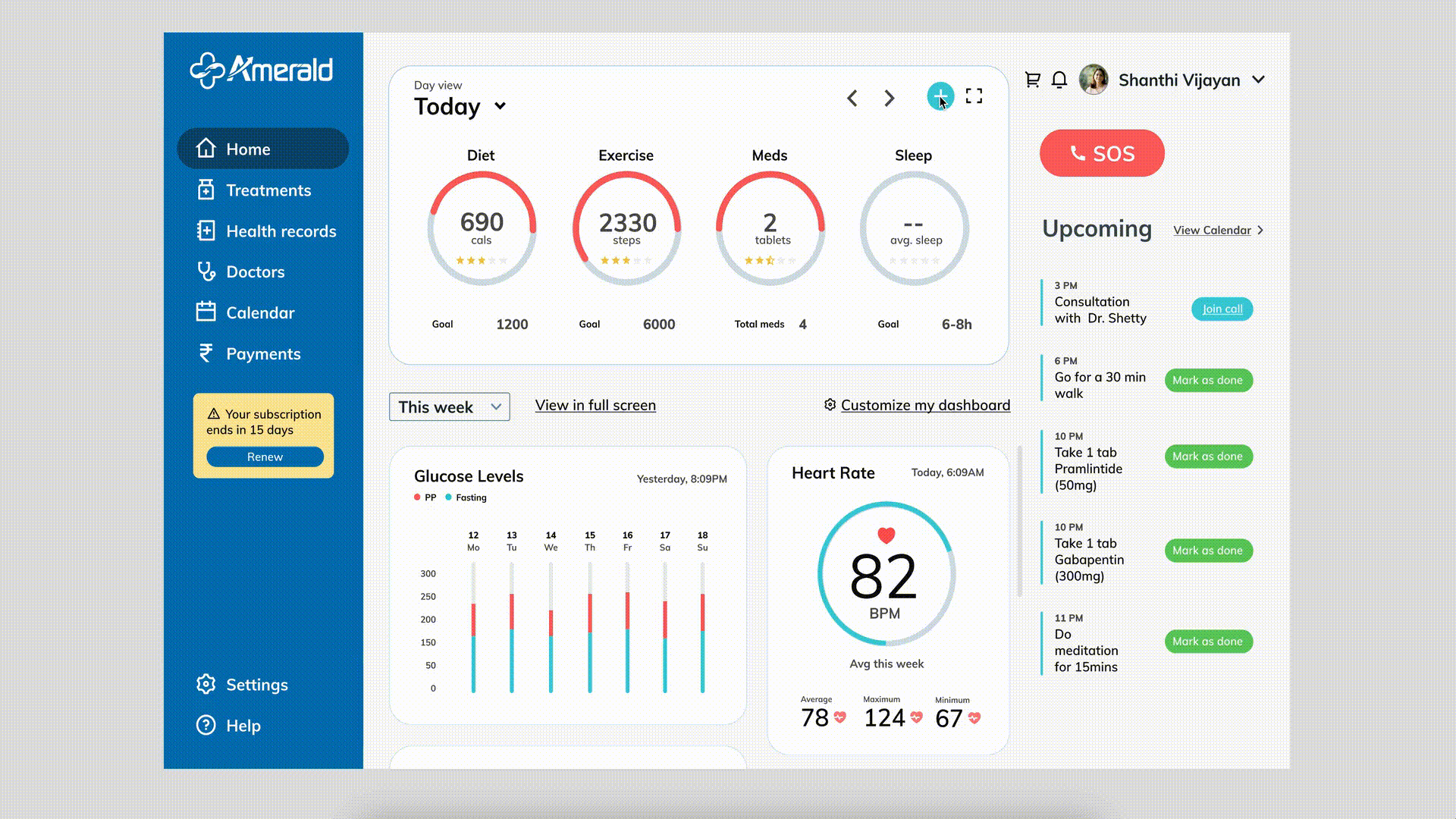Screen dimensions: 1456x819
Task: Click the 82 BPM heart rate gauge
Action: 886,574
